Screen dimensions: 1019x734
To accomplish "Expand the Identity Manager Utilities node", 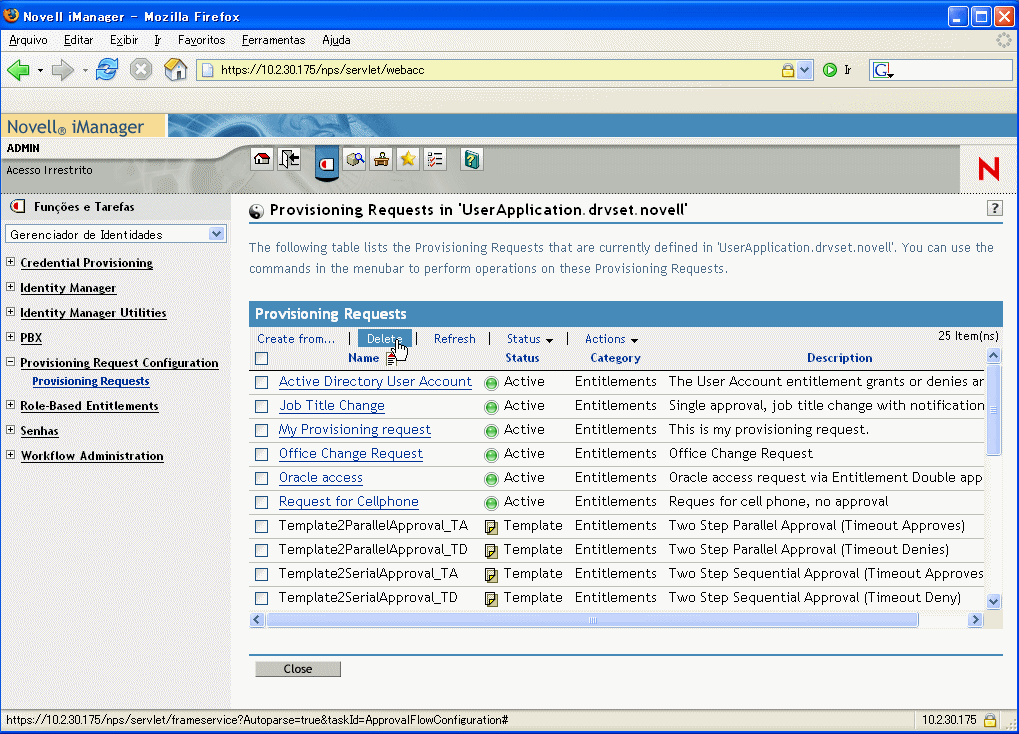I will 10,311.
